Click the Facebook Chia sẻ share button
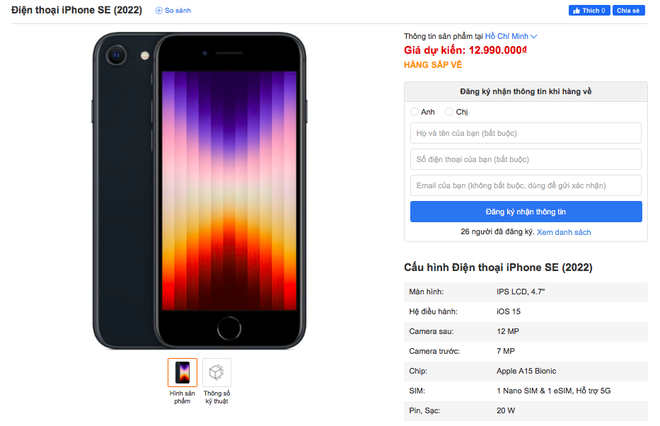 click(627, 10)
